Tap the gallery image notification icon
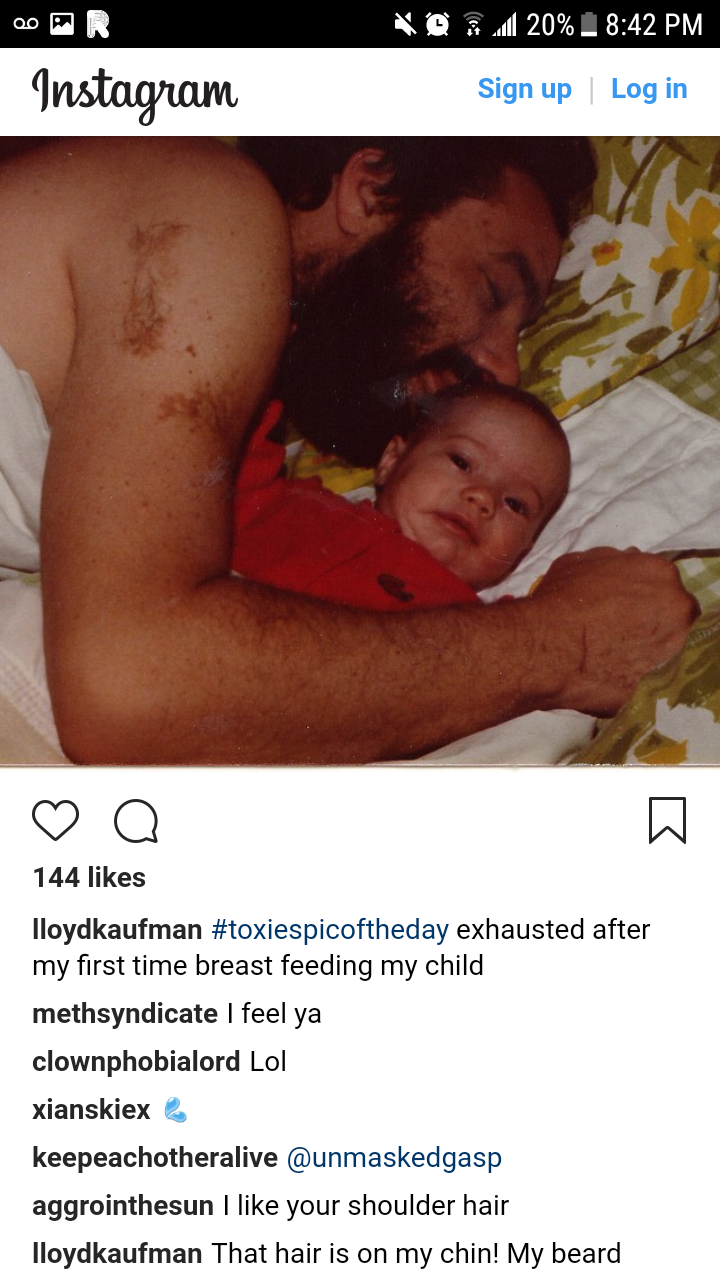This screenshot has height=1280, width=720. 62,23
